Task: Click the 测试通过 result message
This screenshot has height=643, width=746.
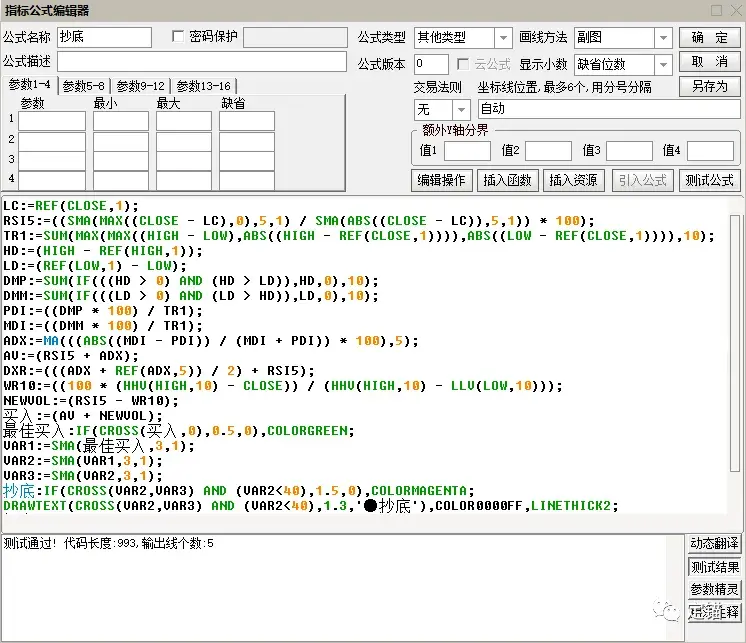Action: (108, 543)
